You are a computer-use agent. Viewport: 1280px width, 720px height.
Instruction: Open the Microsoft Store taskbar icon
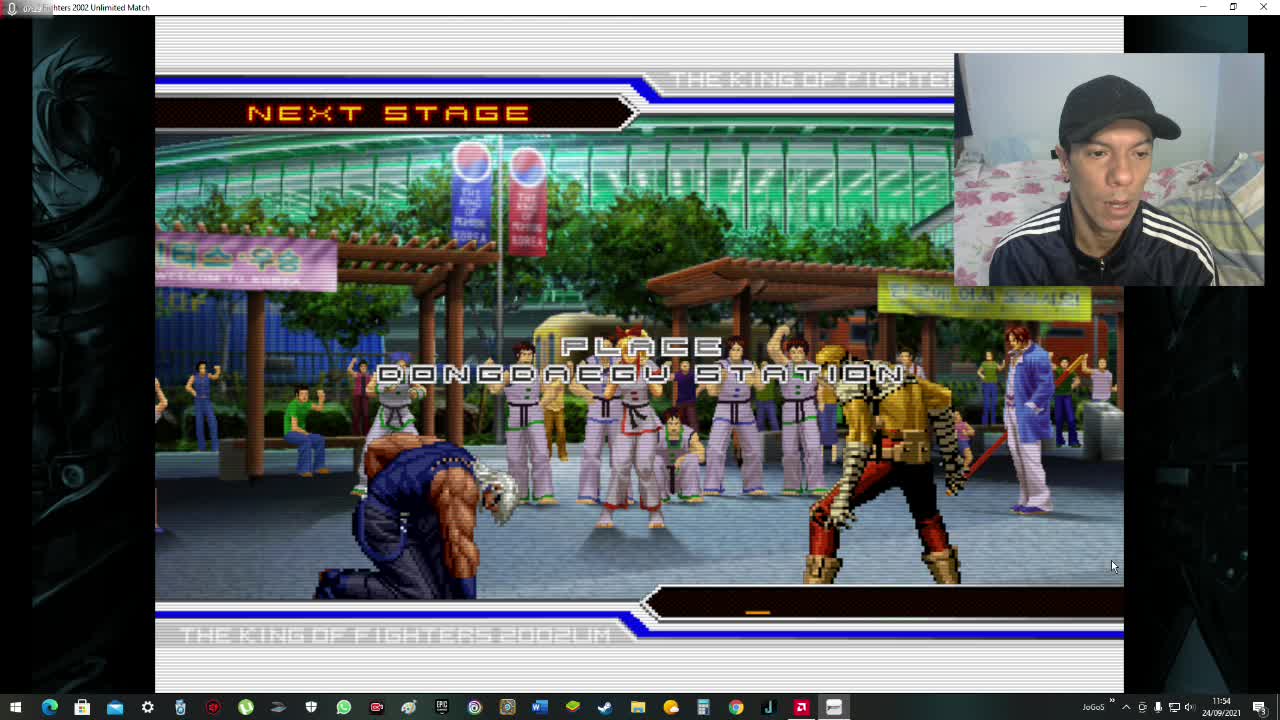click(82, 707)
